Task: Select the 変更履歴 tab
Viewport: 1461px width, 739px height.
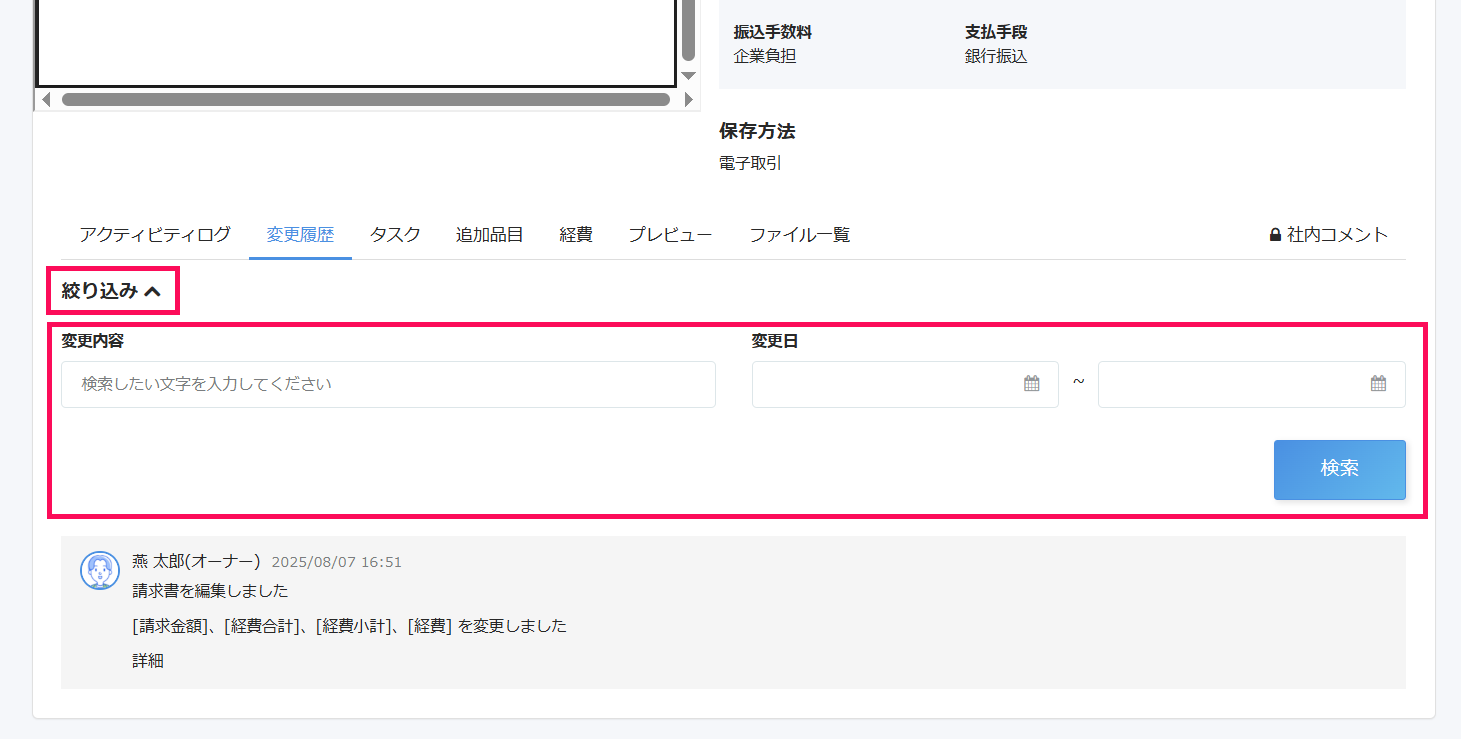Action: 300,235
